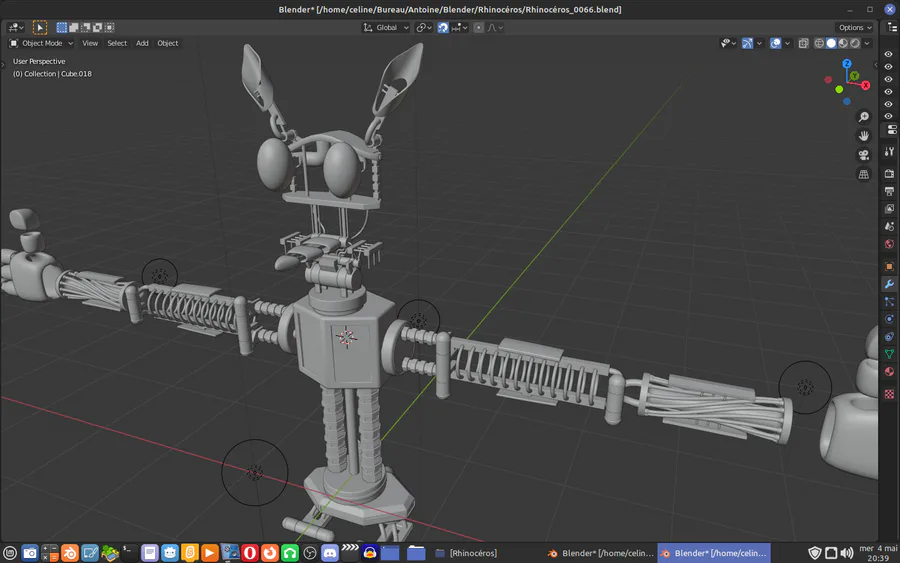Open the Physics properties tab
The width and height of the screenshot is (900, 563).
point(889,319)
